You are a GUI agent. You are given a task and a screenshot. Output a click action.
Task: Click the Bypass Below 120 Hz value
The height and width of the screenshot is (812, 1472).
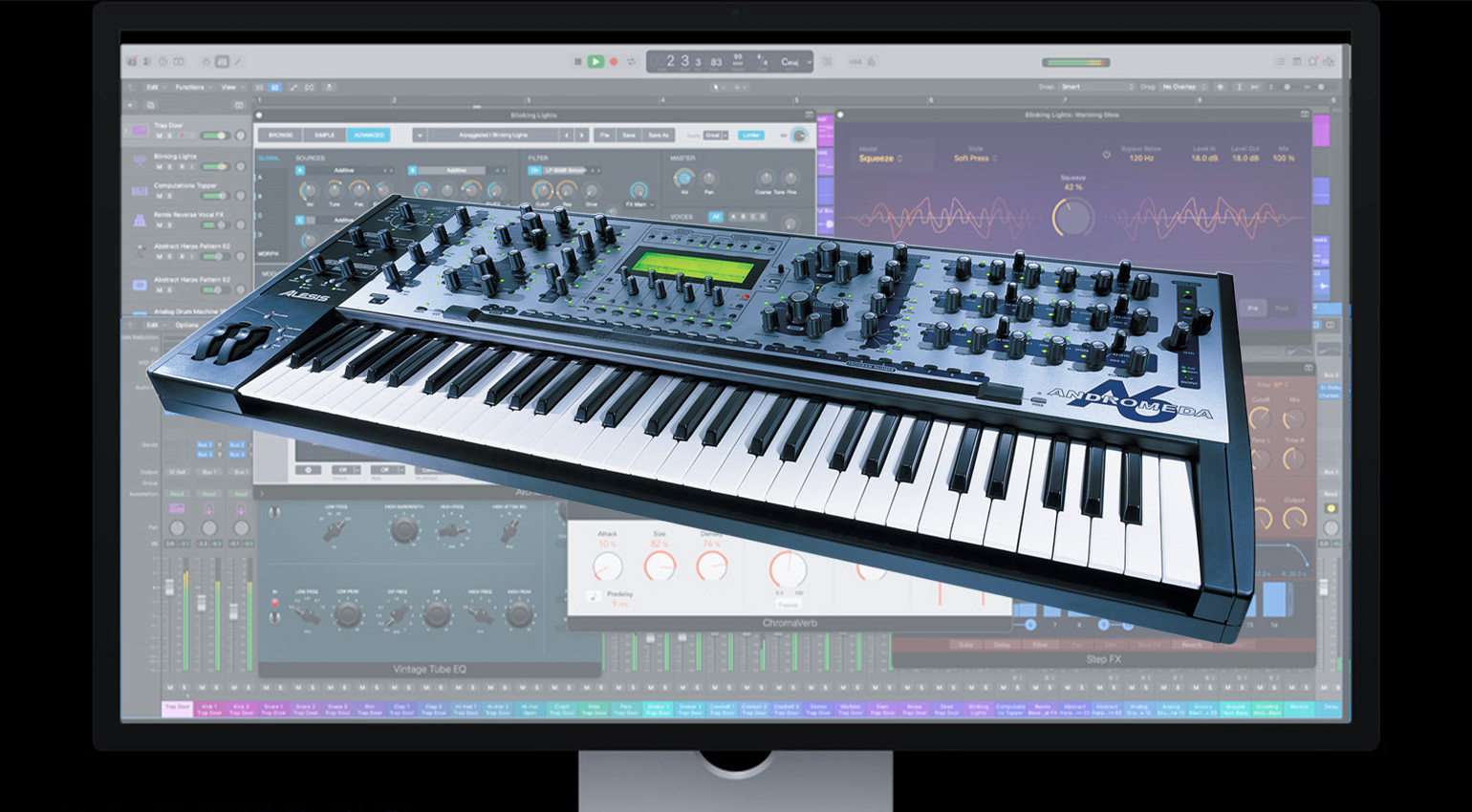tap(1141, 159)
